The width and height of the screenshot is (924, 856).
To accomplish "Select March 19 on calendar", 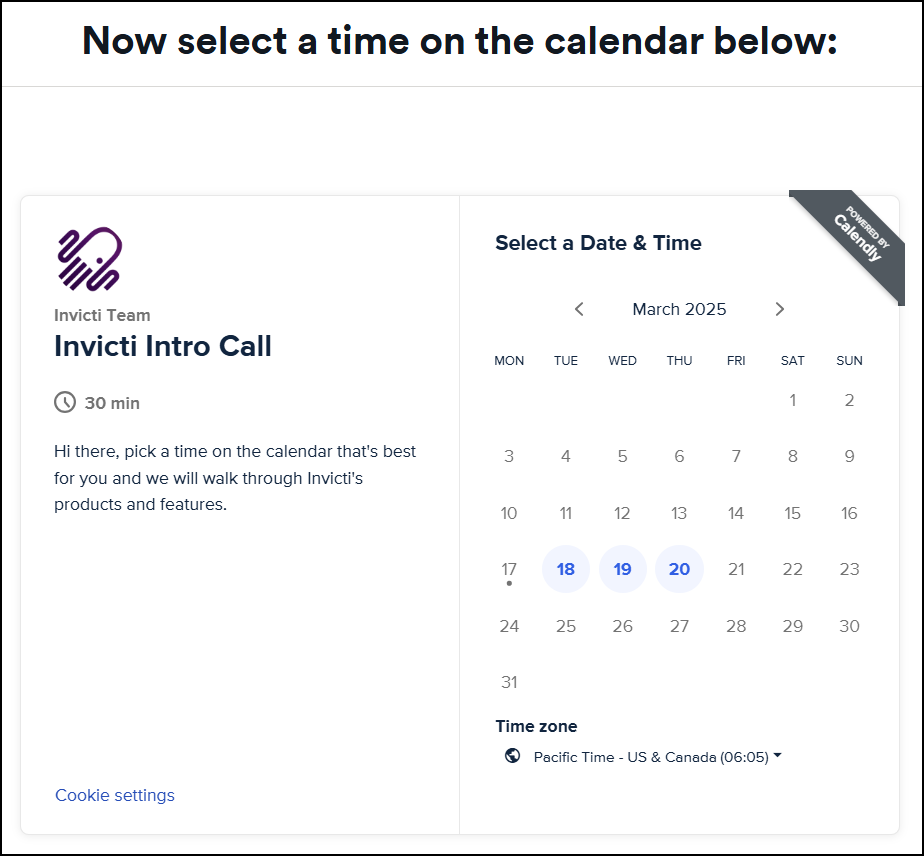I will [x=622, y=569].
